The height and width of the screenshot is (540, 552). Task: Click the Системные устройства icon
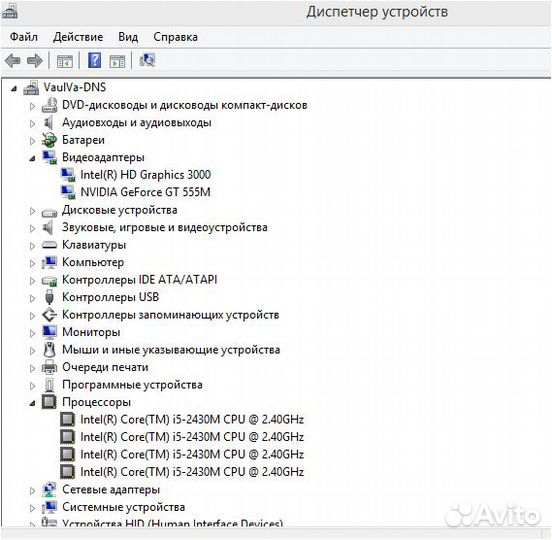[49, 507]
